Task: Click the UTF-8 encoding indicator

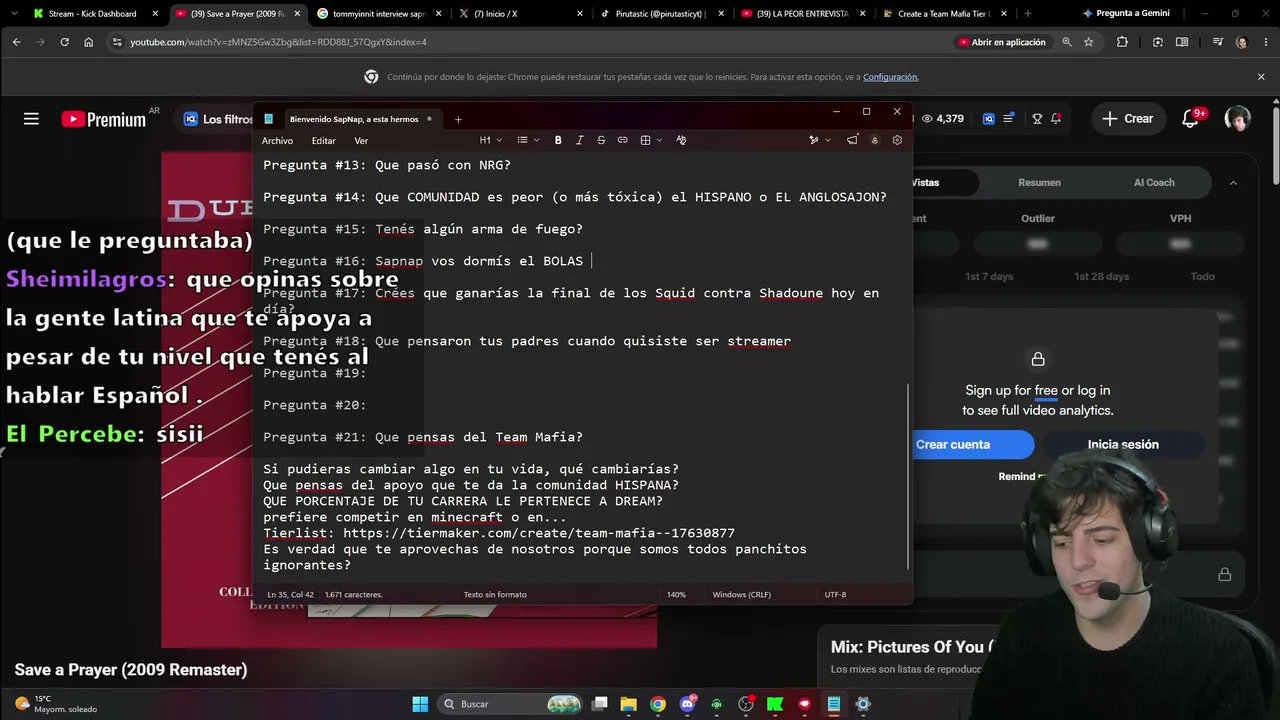Action: pyautogui.click(x=835, y=594)
